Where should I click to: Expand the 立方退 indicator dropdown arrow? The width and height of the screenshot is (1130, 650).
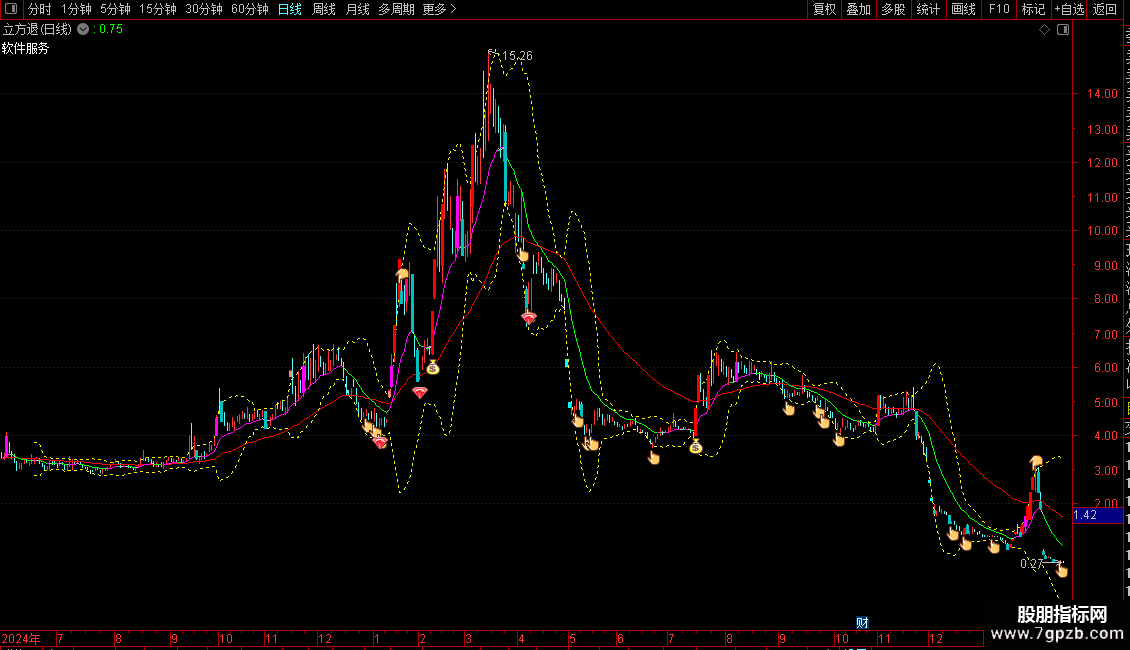click(82, 29)
